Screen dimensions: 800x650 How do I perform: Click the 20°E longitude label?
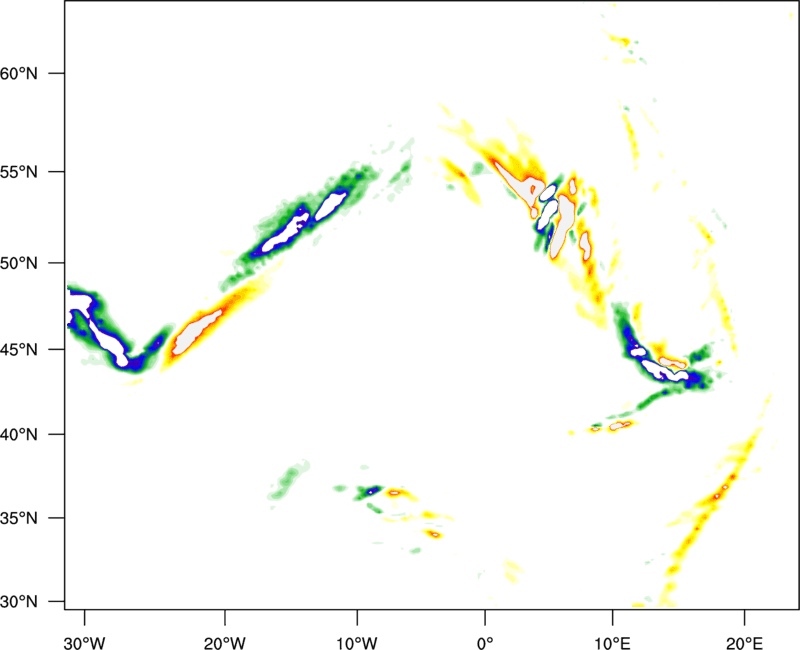pyautogui.click(x=744, y=643)
